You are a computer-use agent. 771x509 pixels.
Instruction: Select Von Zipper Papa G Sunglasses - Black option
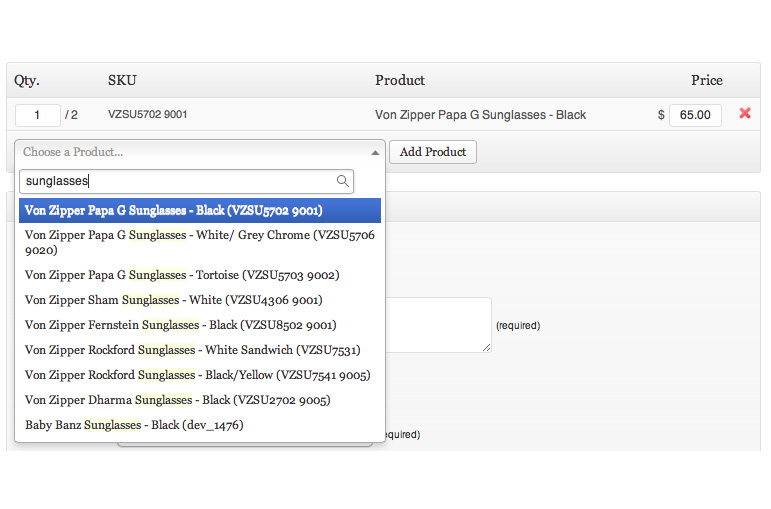point(200,210)
